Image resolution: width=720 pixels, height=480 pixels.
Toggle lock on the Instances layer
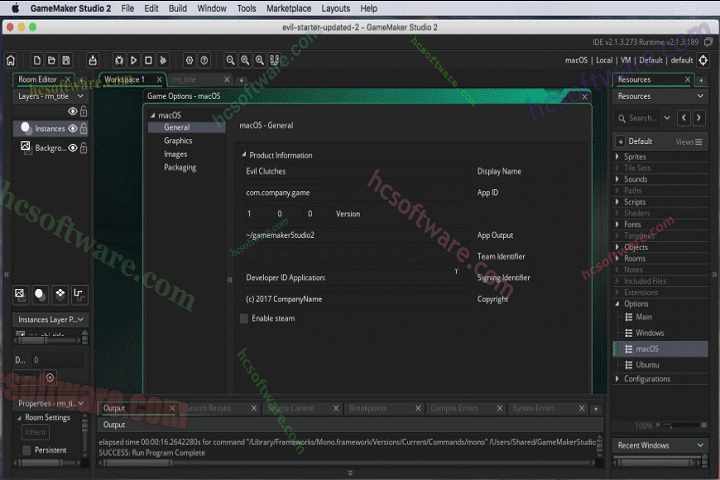coord(84,129)
